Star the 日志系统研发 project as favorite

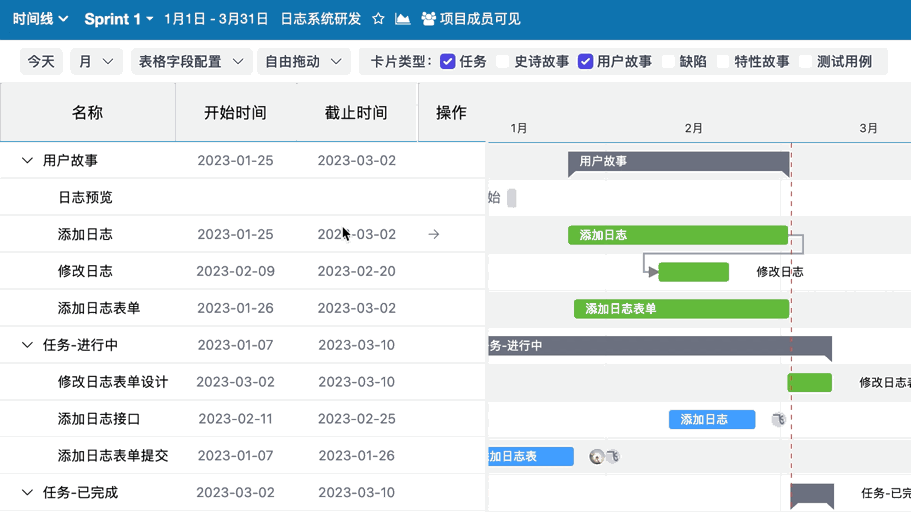pos(378,19)
